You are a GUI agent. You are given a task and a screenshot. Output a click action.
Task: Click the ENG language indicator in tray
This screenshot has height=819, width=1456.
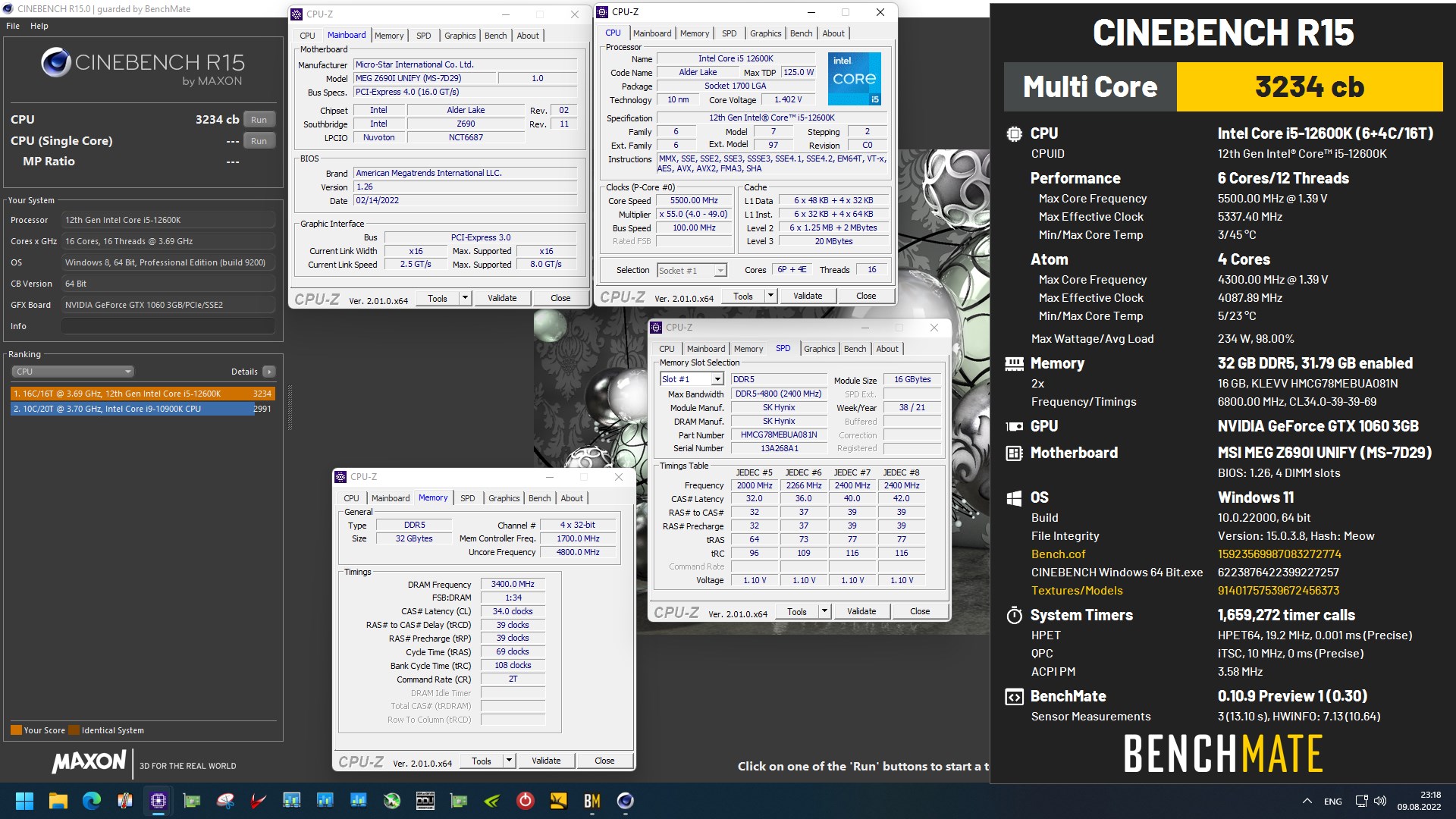pos(1332,802)
